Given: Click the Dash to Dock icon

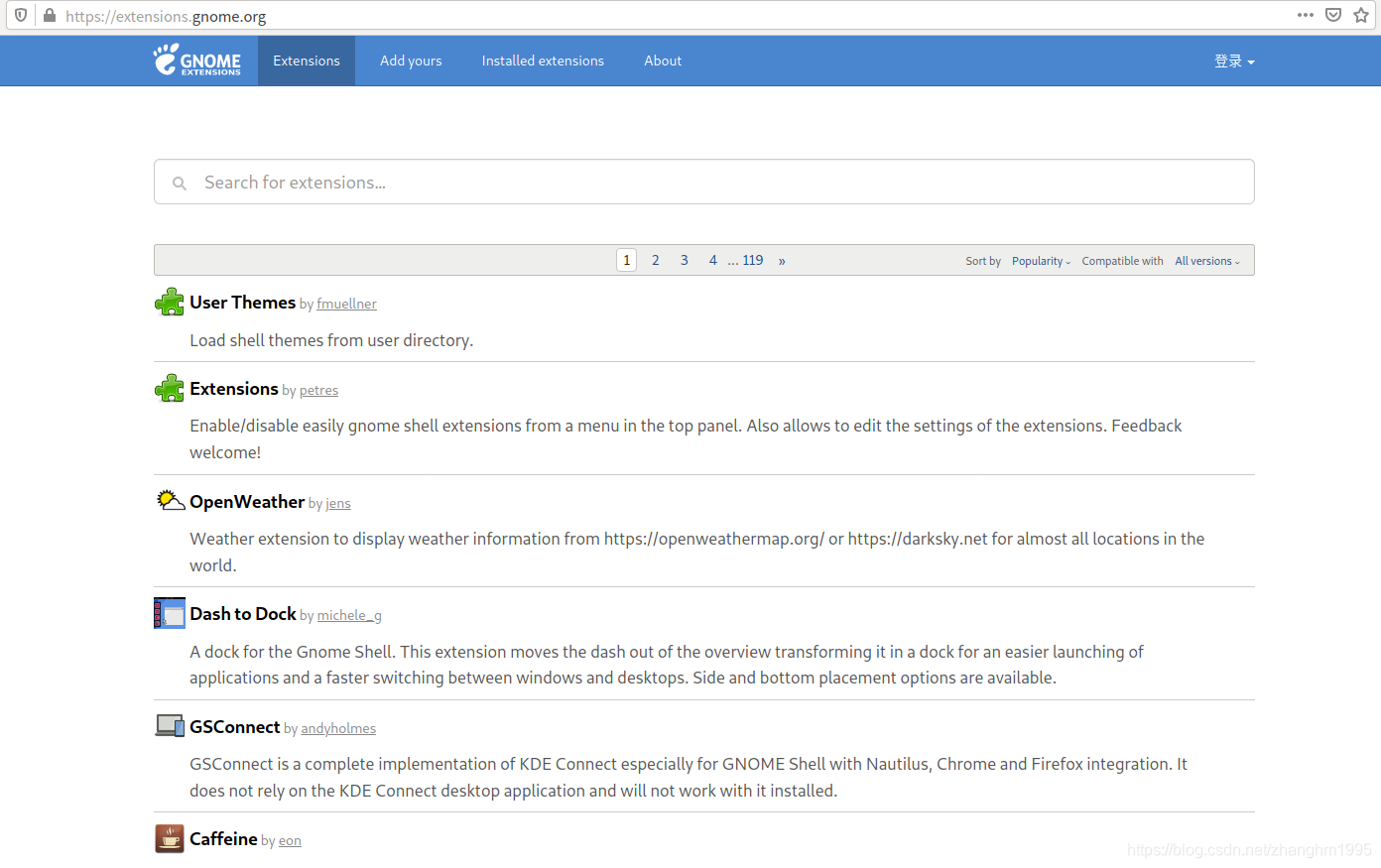Looking at the screenshot, I should click(x=170, y=613).
